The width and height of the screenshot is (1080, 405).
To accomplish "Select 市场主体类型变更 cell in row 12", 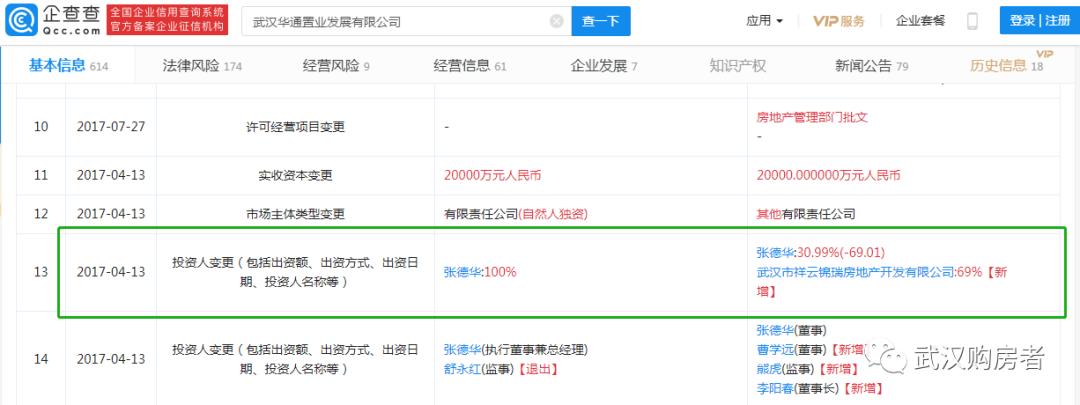I will pyautogui.click(x=295, y=214).
